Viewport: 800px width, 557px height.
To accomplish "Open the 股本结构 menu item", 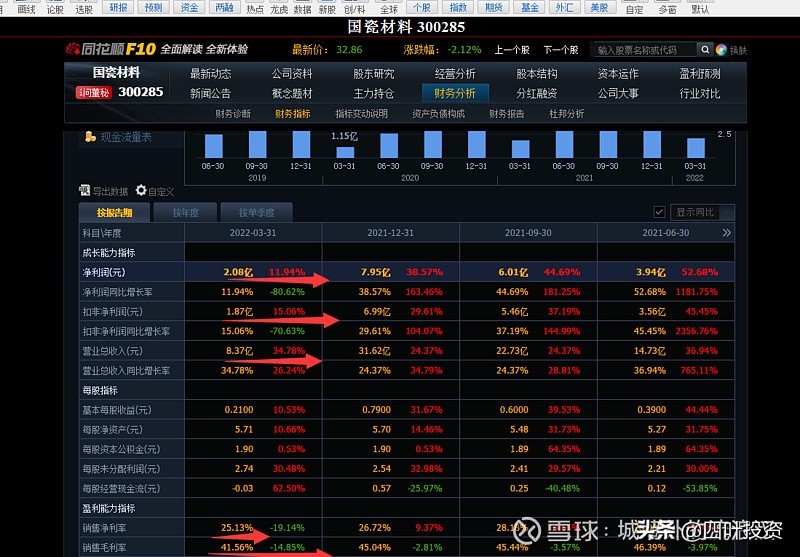I will click(537, 74).
